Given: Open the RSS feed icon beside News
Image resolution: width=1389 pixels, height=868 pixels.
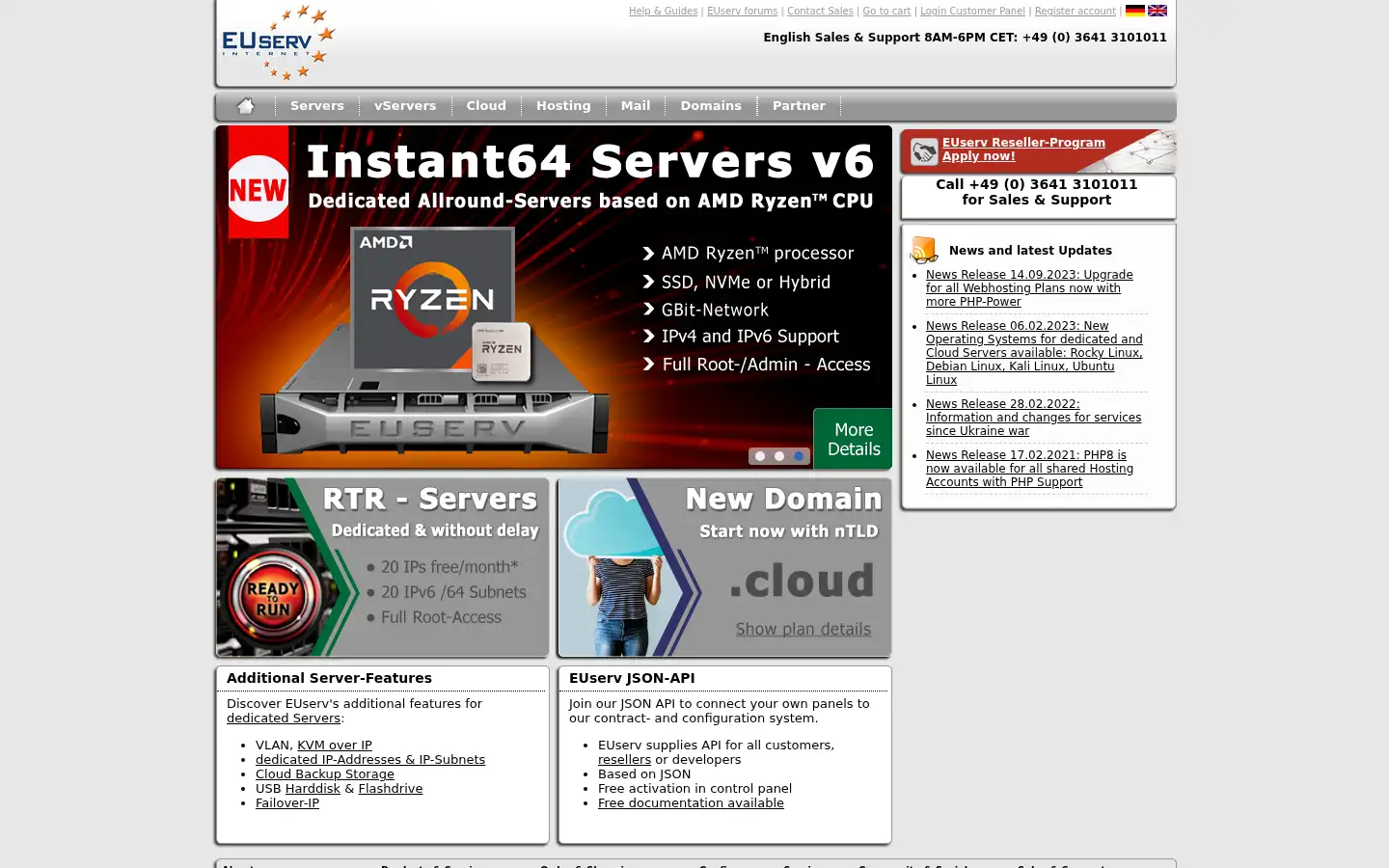Looking at the screenshot, I should [924, 250].
